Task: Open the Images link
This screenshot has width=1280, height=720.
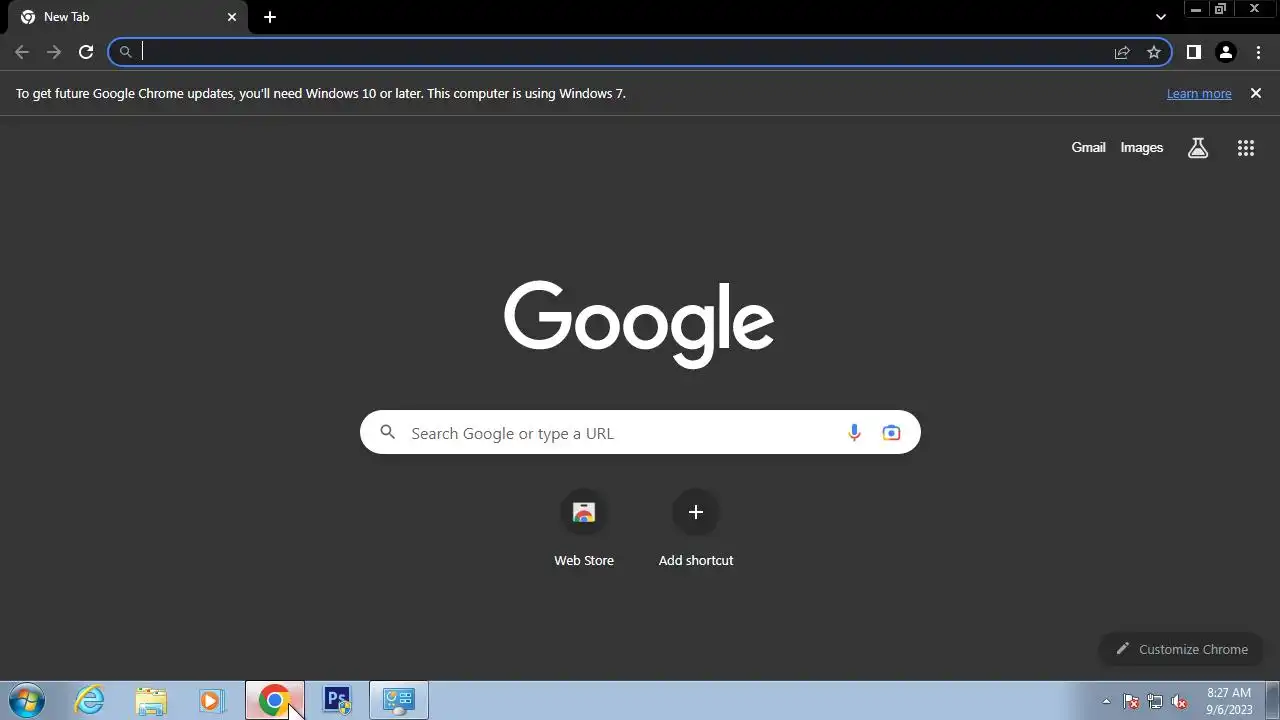Action: click(1141, 147)
